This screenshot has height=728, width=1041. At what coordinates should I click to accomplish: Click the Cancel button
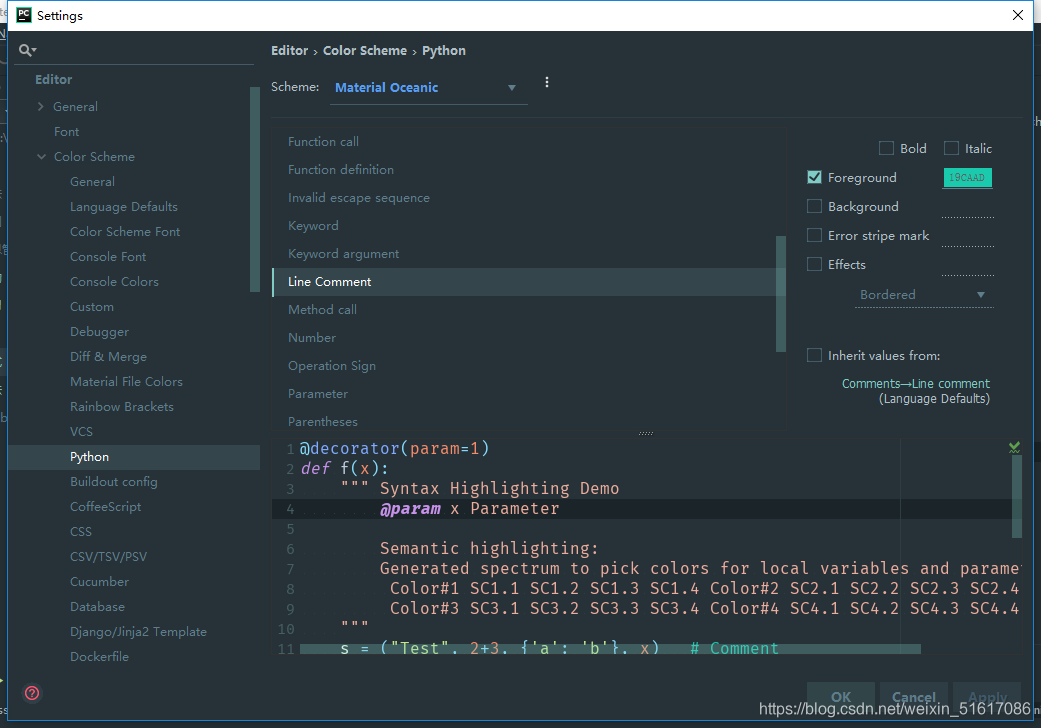914,697
